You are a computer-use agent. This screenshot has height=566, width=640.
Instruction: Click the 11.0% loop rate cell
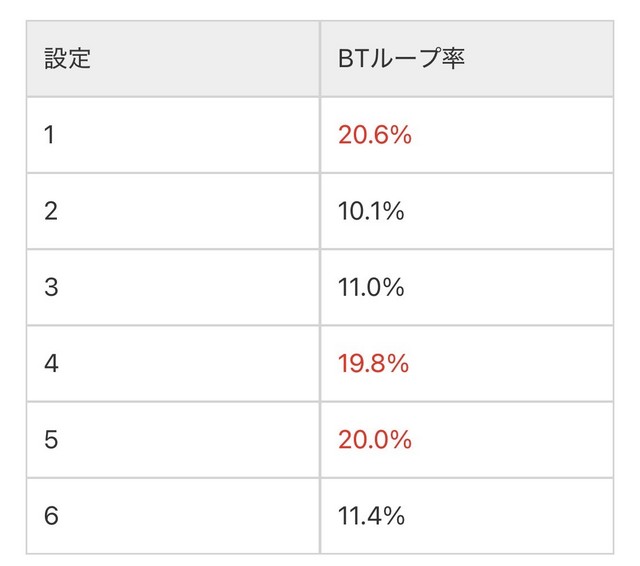click(371, 287)
